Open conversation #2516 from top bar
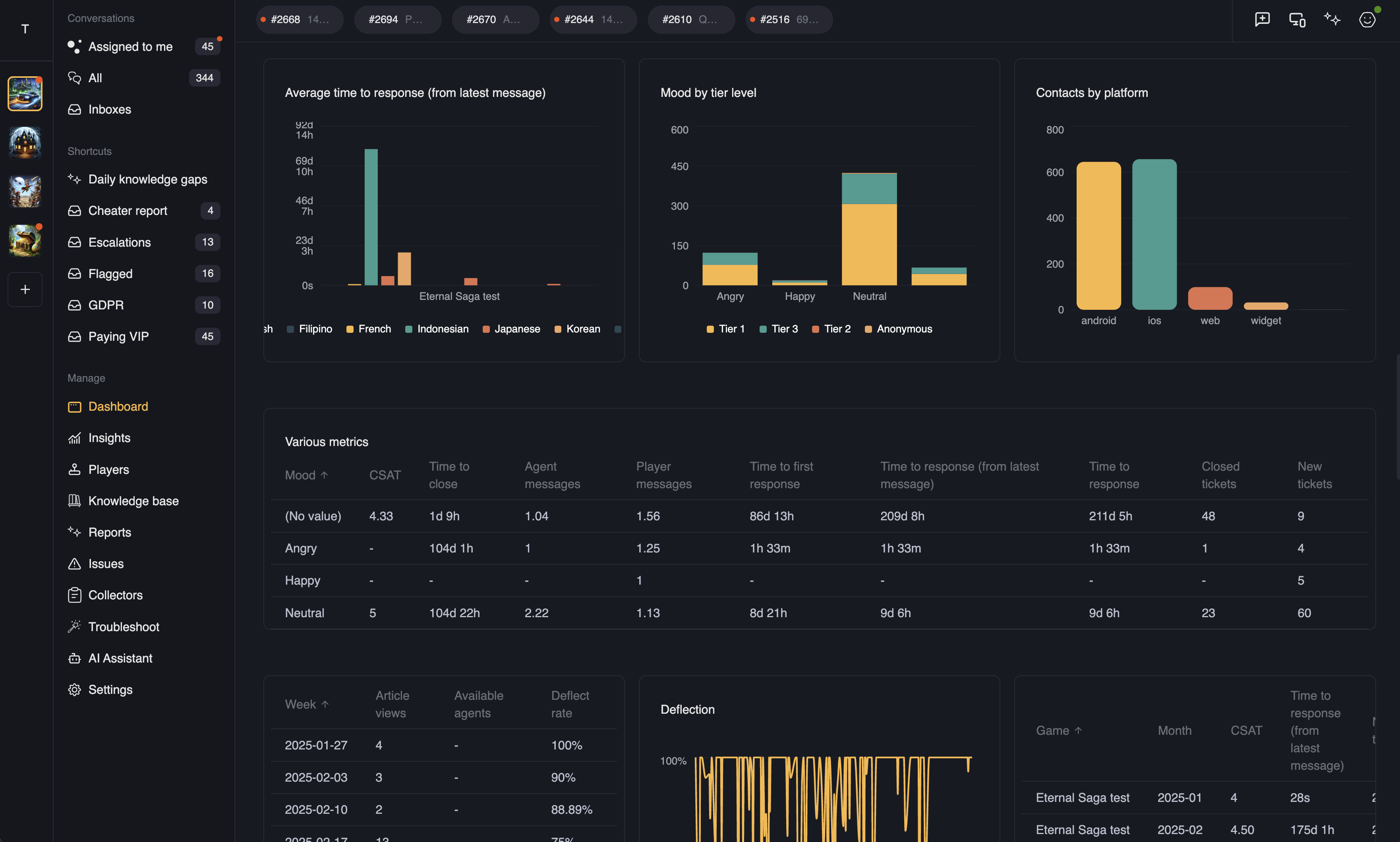Screen dimensions: 1400x842 point(788,19)
